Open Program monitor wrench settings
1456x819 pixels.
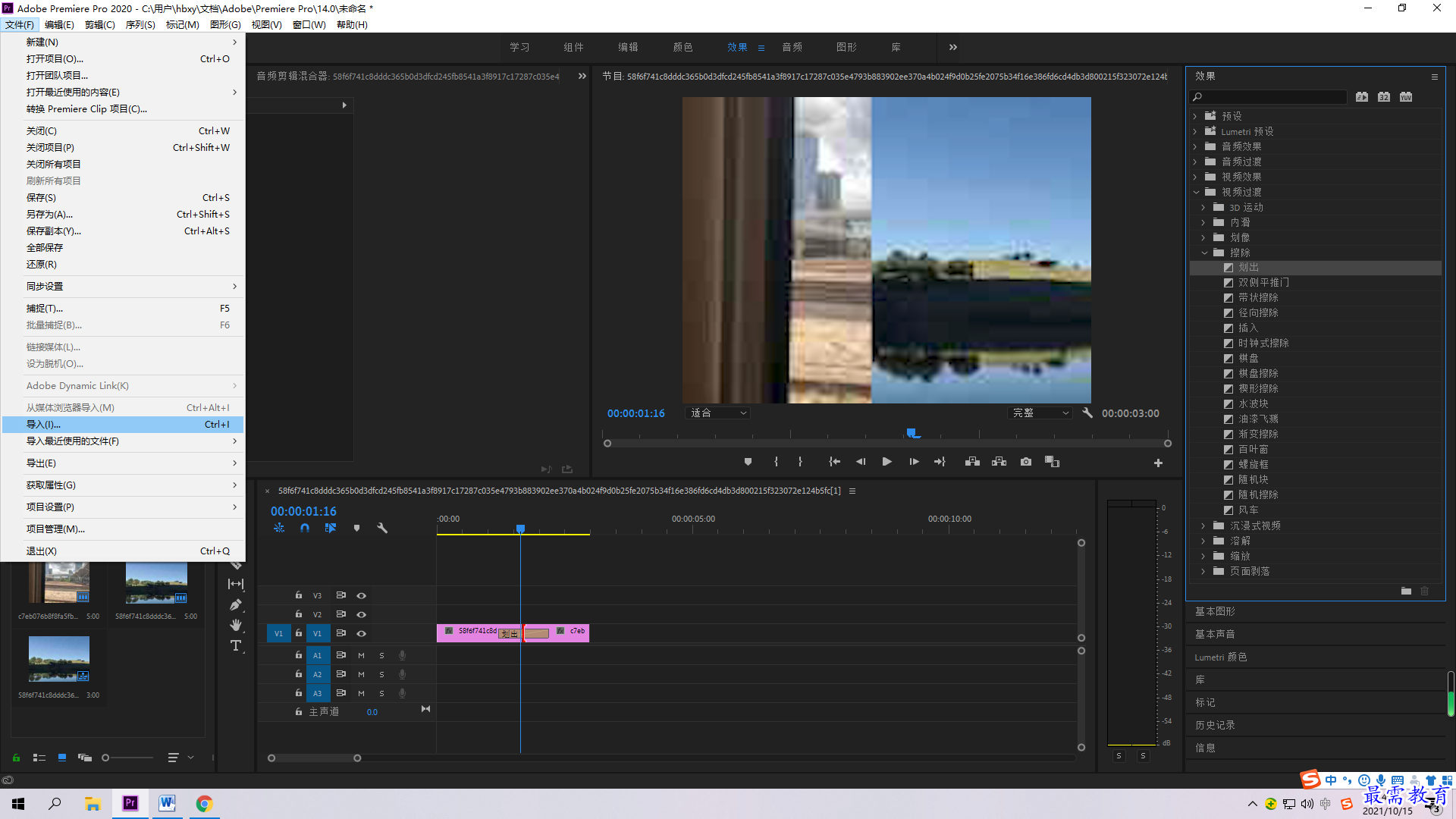pyautogui.click(x=1087, y=413)
